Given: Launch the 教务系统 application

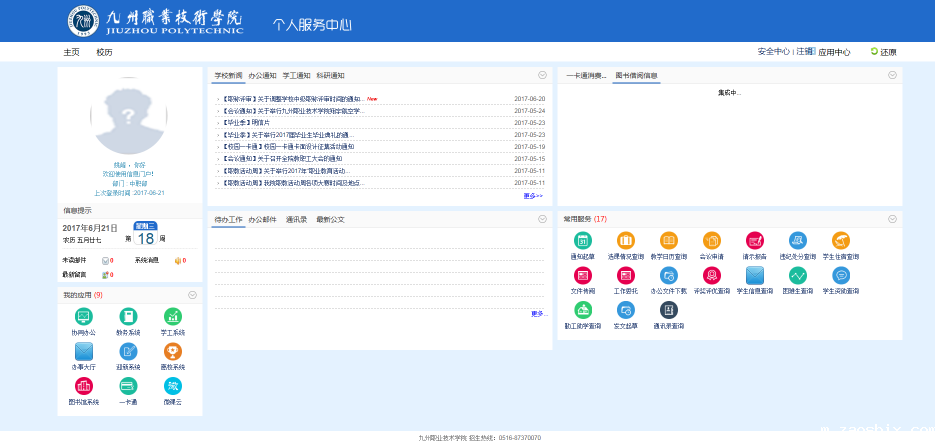Looking at the screenshot, I should pos(128,317).
